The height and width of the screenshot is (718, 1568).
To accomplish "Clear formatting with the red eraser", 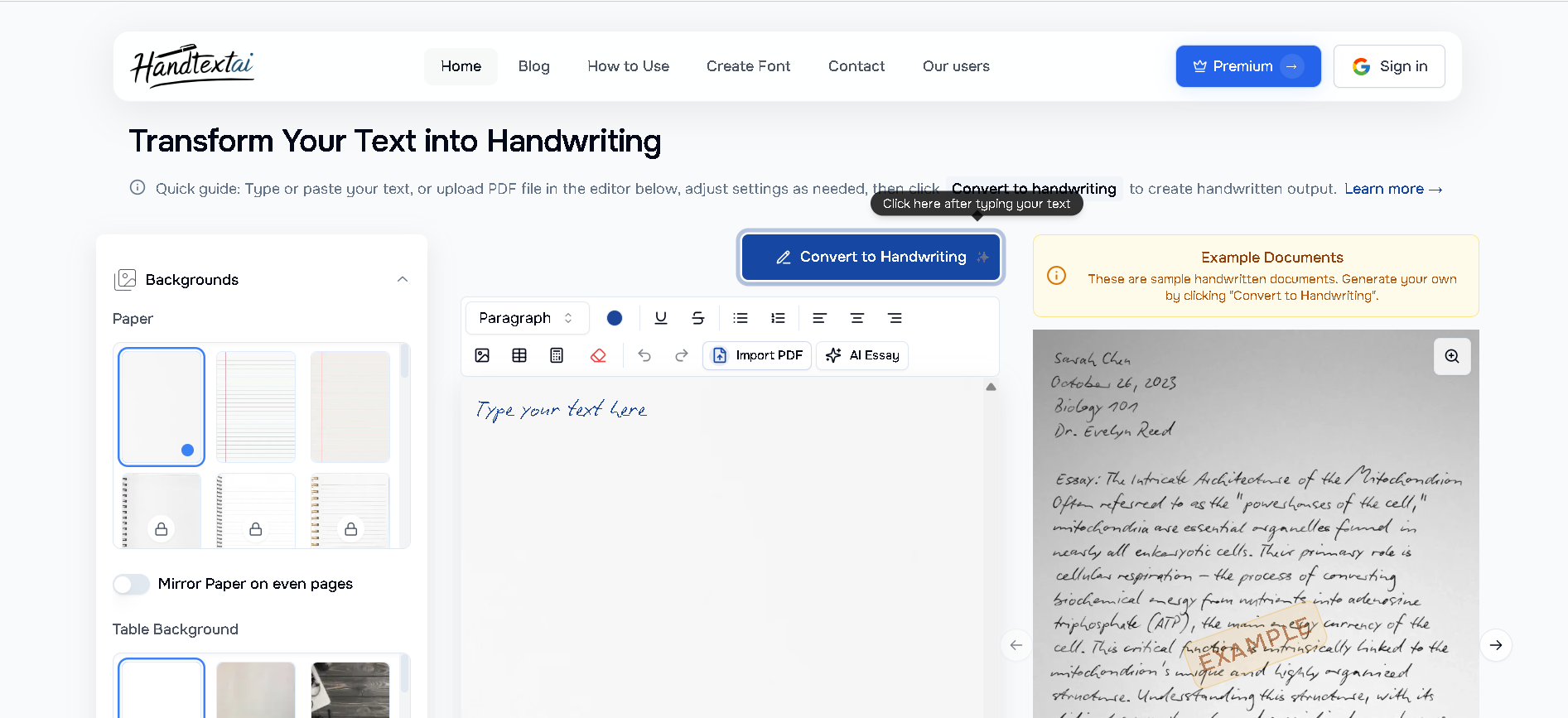I will point(598,355).
